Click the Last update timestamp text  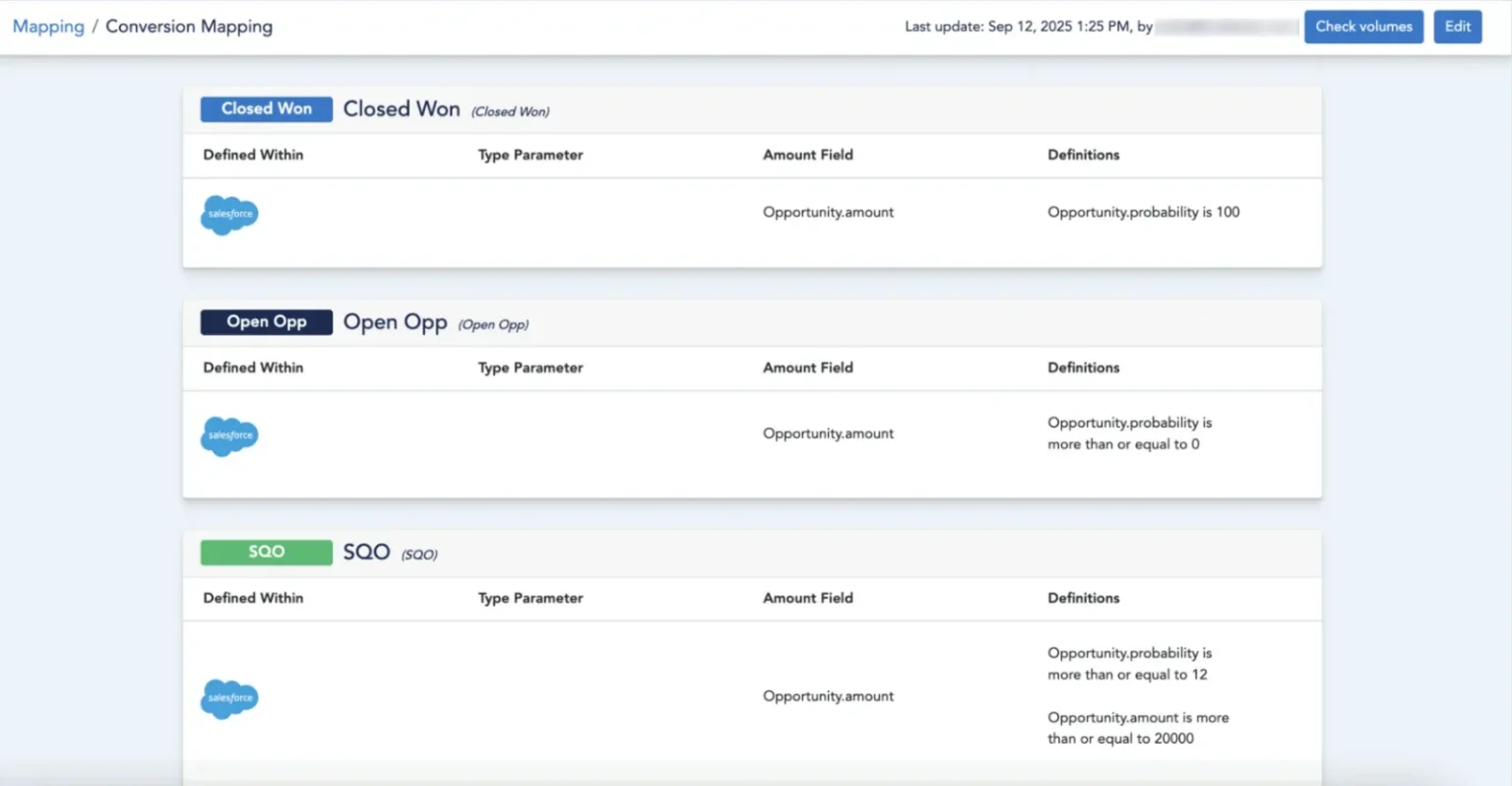coord(1029,27)
